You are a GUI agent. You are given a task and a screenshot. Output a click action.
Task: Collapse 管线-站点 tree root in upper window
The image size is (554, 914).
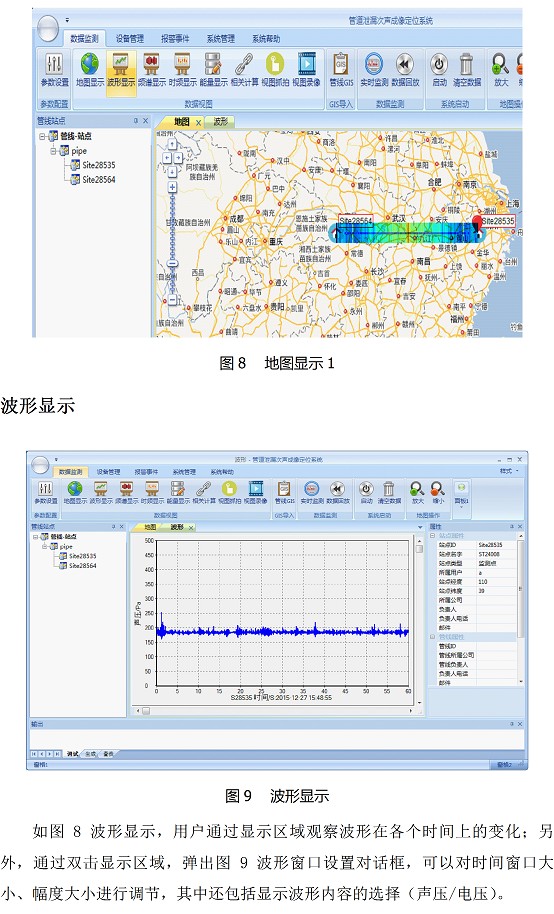[43, 136]
